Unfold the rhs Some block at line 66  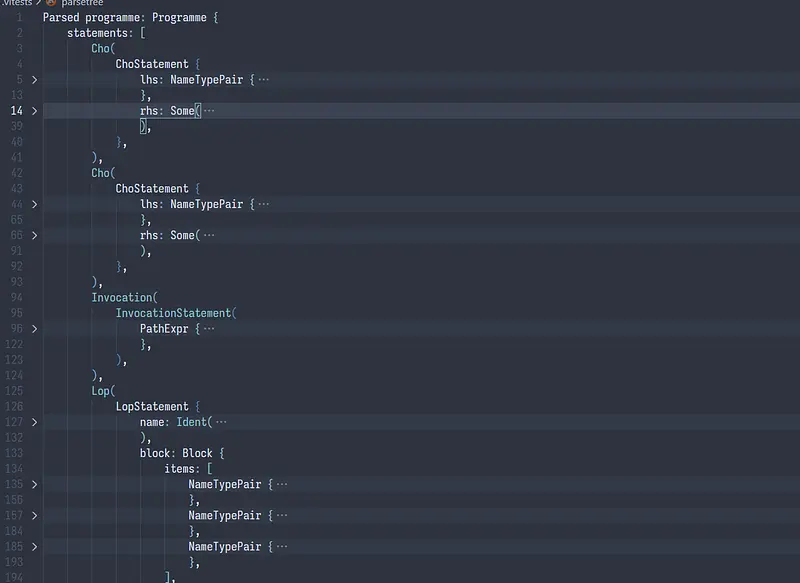(34, 235)
